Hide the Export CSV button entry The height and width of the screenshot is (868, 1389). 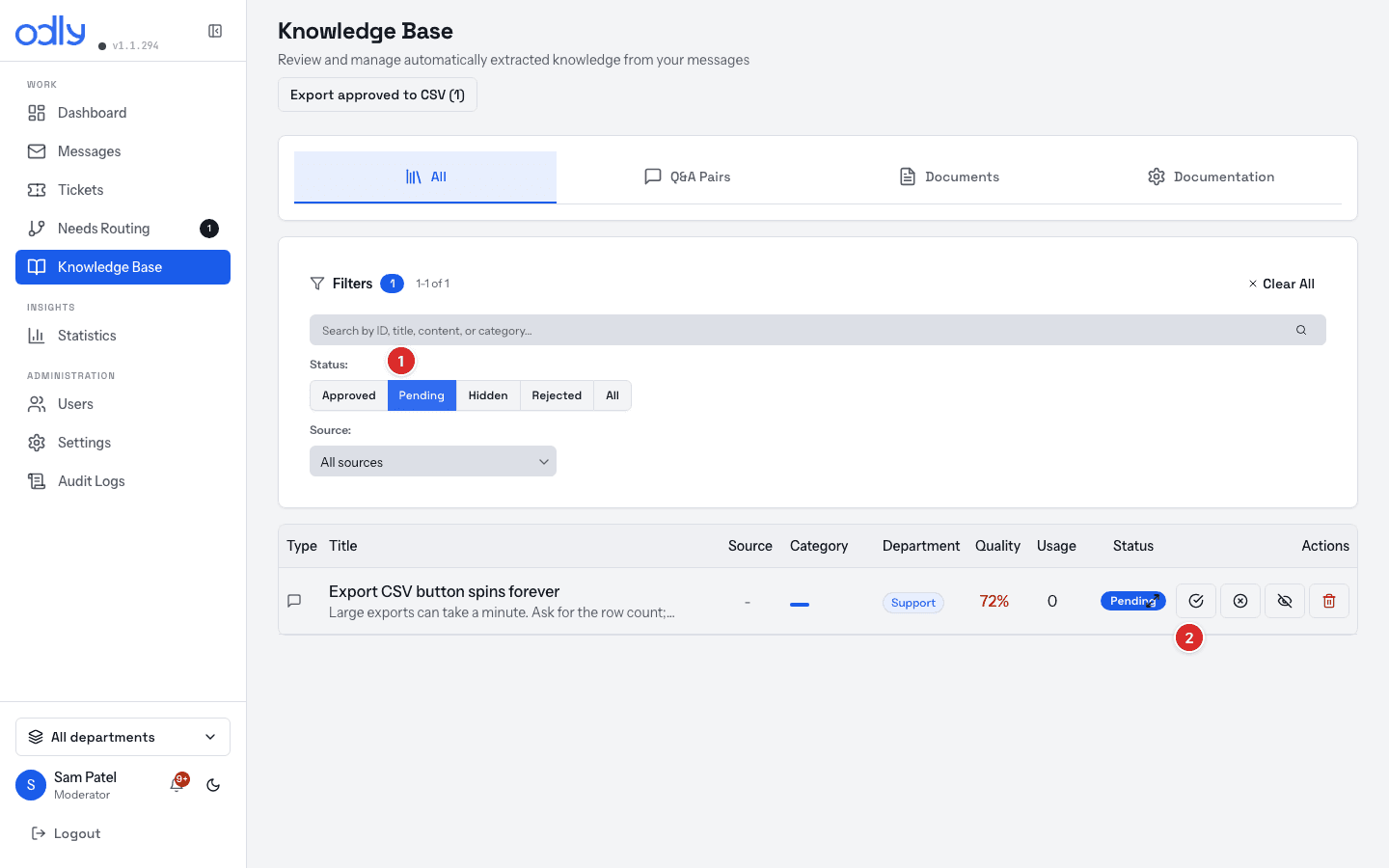point(1285,601)
